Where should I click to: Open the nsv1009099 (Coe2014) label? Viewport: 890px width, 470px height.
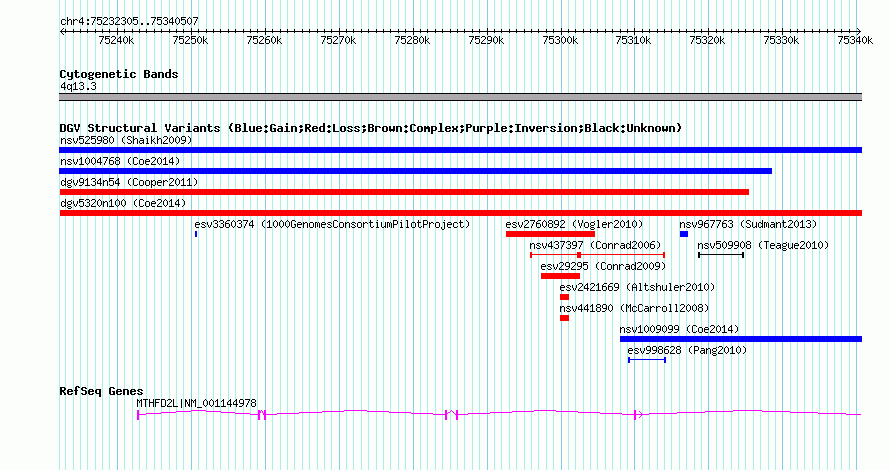[679, 329]
